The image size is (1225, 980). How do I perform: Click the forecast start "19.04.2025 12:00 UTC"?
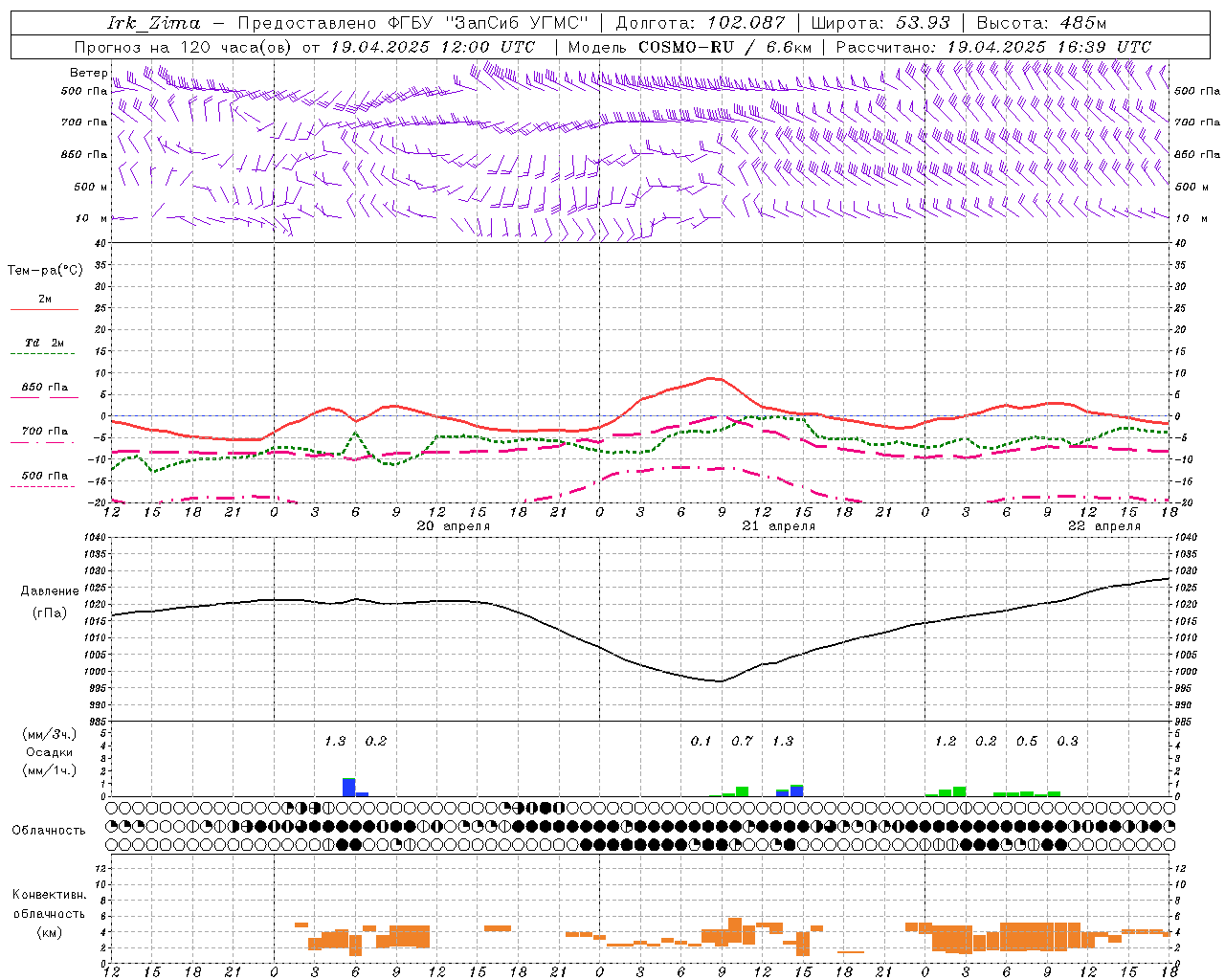point(433,47)
